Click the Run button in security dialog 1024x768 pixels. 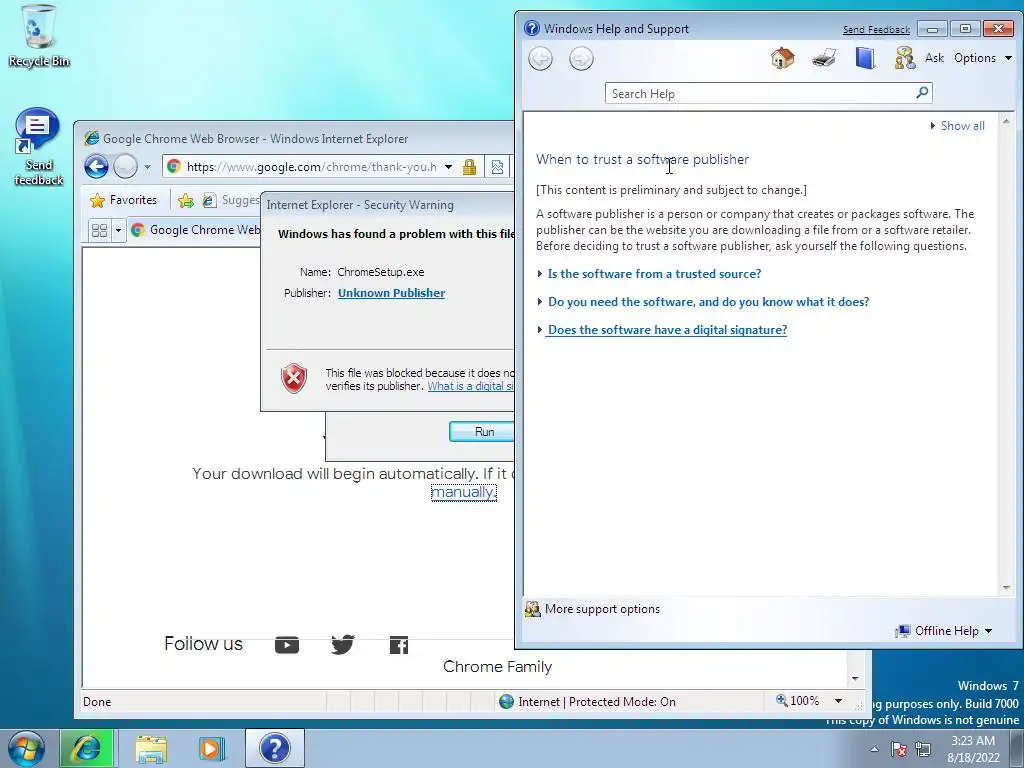(483, 432)
